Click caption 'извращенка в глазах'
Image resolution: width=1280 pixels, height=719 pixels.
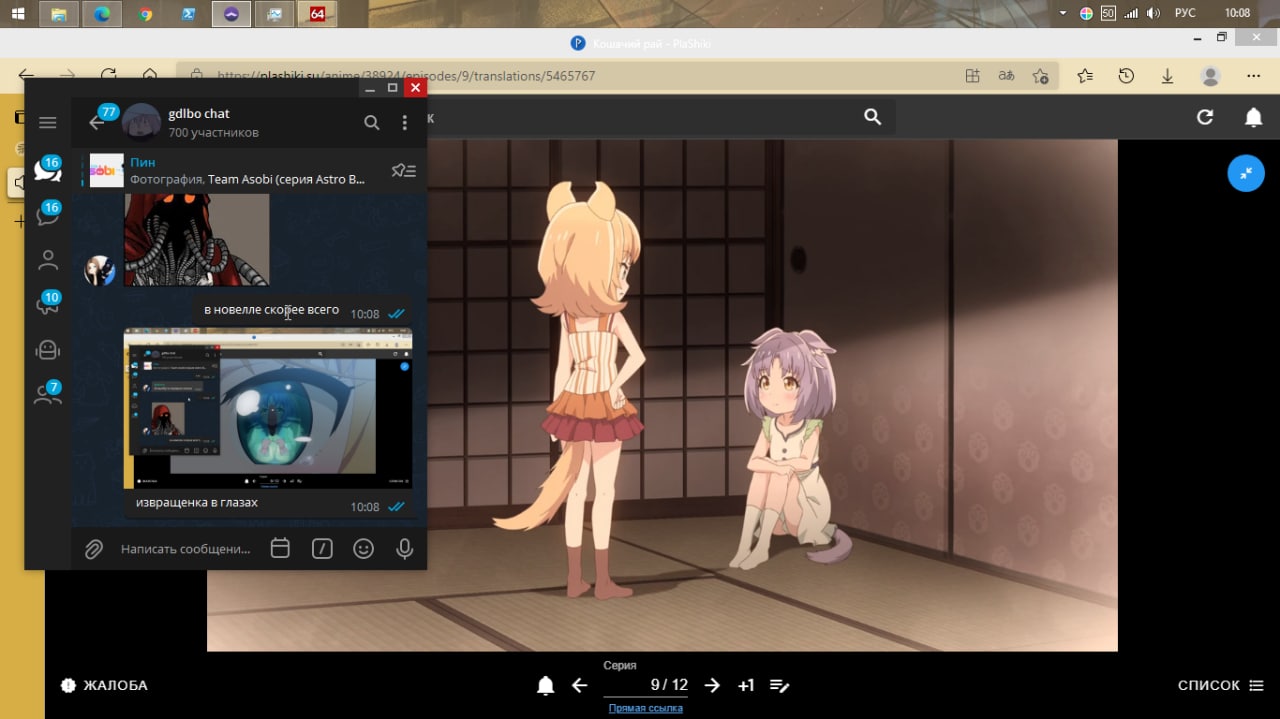pos(197,502)
